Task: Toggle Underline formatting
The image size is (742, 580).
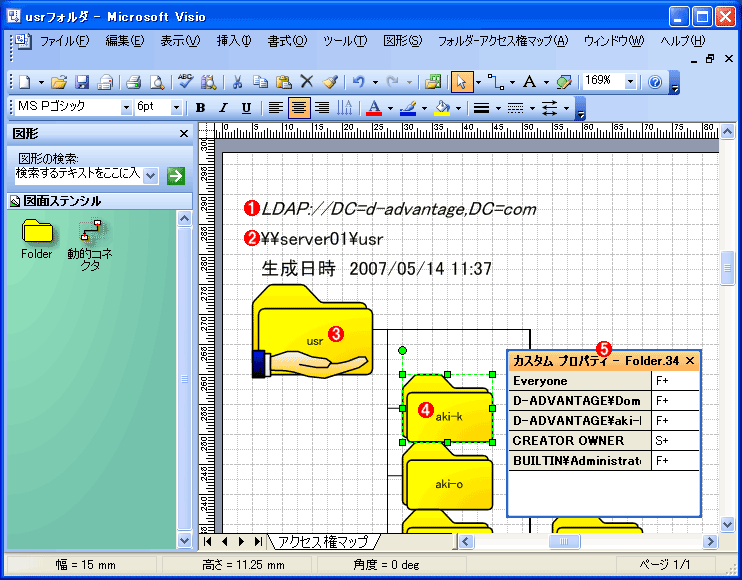Action: tap(246, 108)
